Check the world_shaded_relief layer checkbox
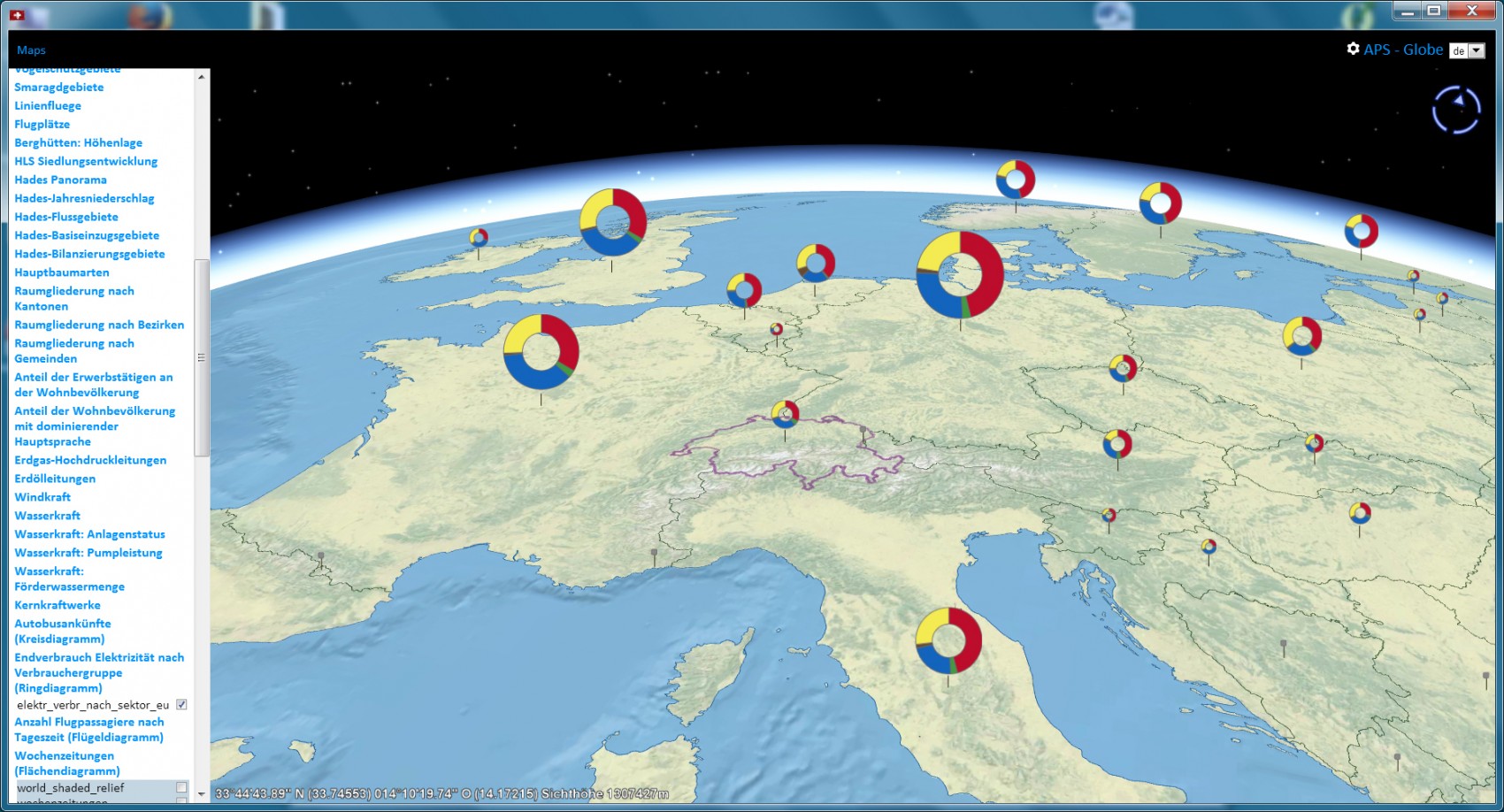This screenshot has height=812, width=1504. pos(181,787)
